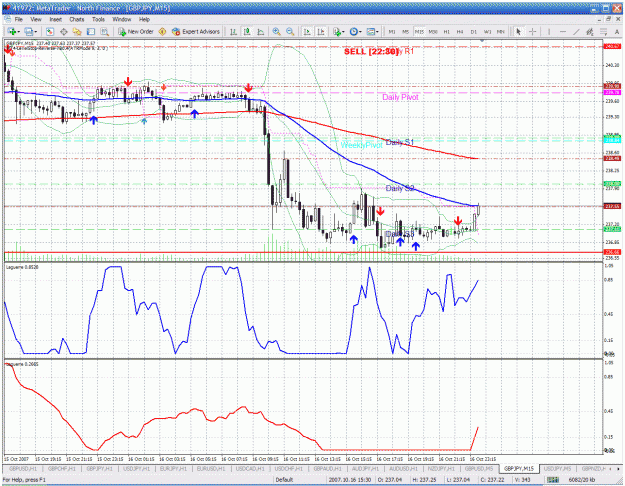Click the connection status bars icon
625x486 pixels.
pos(553,480)
